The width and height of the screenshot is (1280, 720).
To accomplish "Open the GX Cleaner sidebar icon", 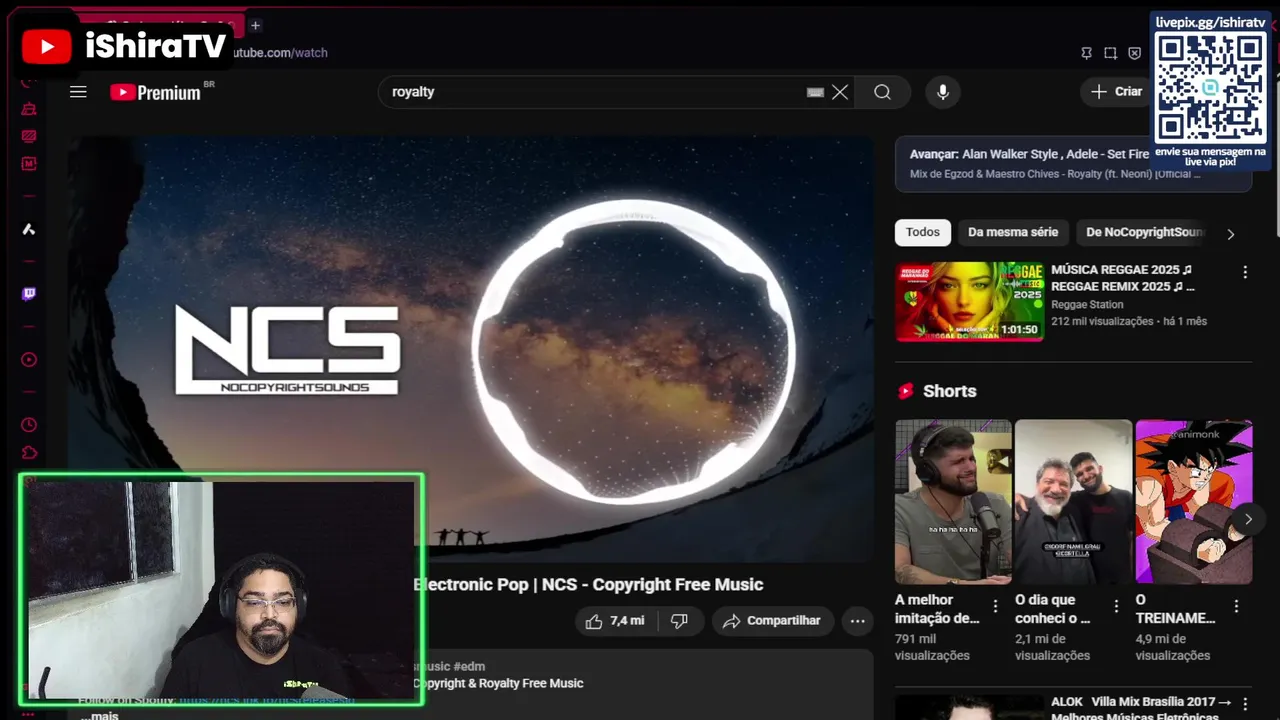I will pyautogui.click(x=29, y=108).
